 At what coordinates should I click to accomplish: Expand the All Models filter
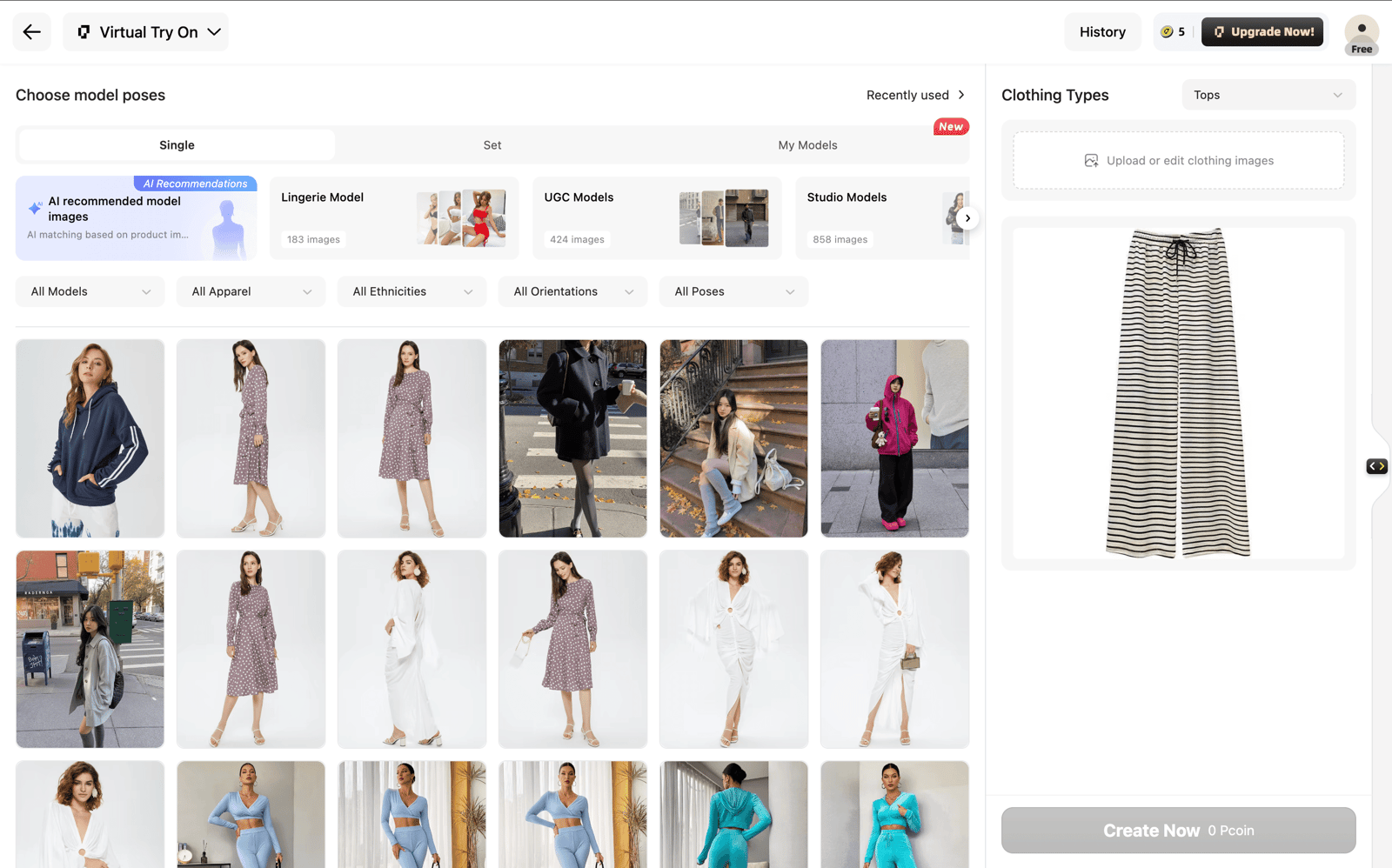click(90, 291)
